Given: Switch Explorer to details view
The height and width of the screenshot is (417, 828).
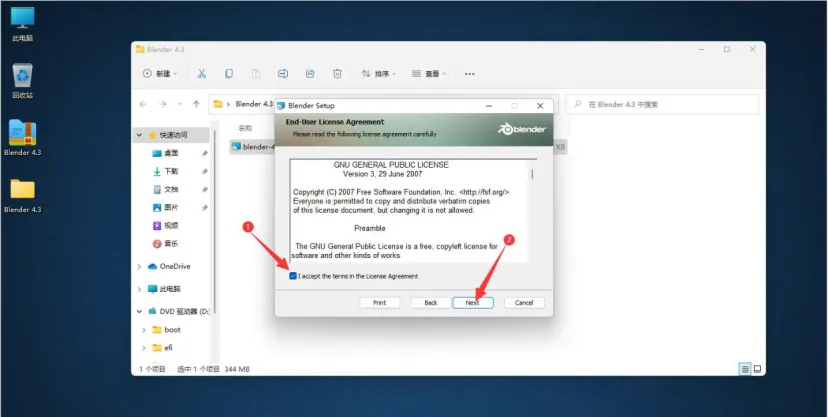Looking at the screenshot, I should coord(745,369).
